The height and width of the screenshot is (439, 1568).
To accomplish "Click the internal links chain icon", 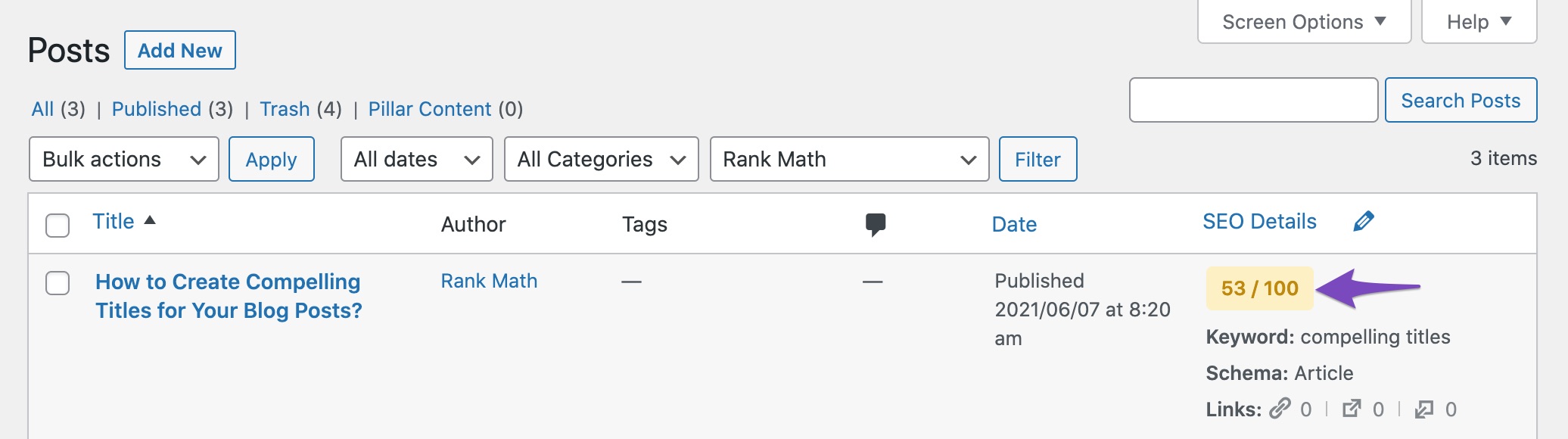I will coord(1280,409).
